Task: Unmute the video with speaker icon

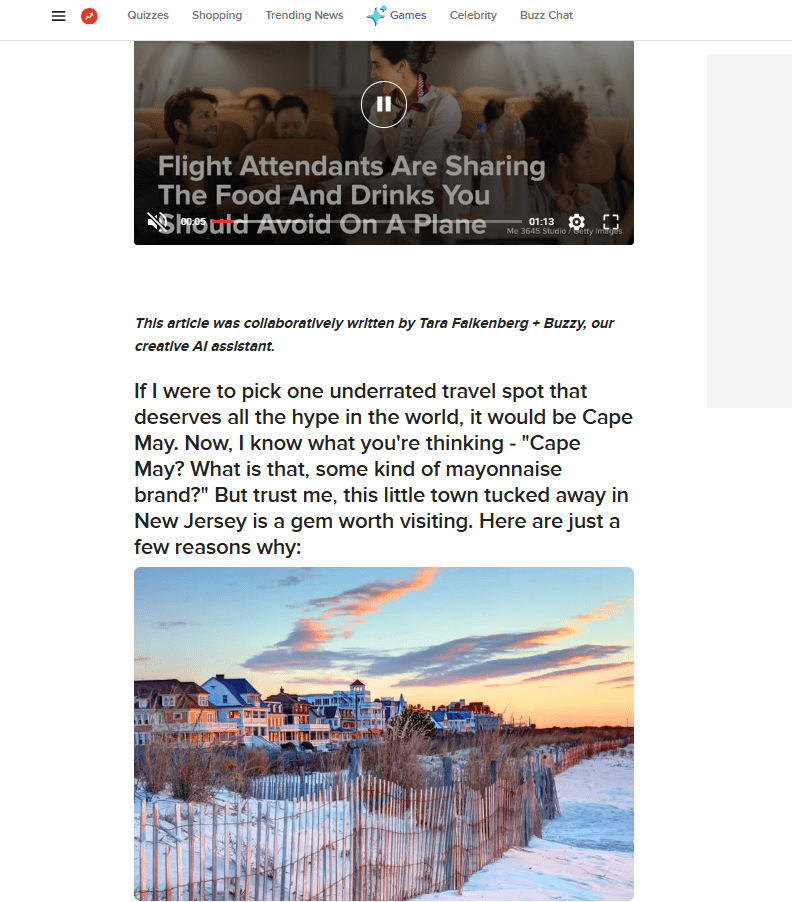Action: (x=157, y=221)
